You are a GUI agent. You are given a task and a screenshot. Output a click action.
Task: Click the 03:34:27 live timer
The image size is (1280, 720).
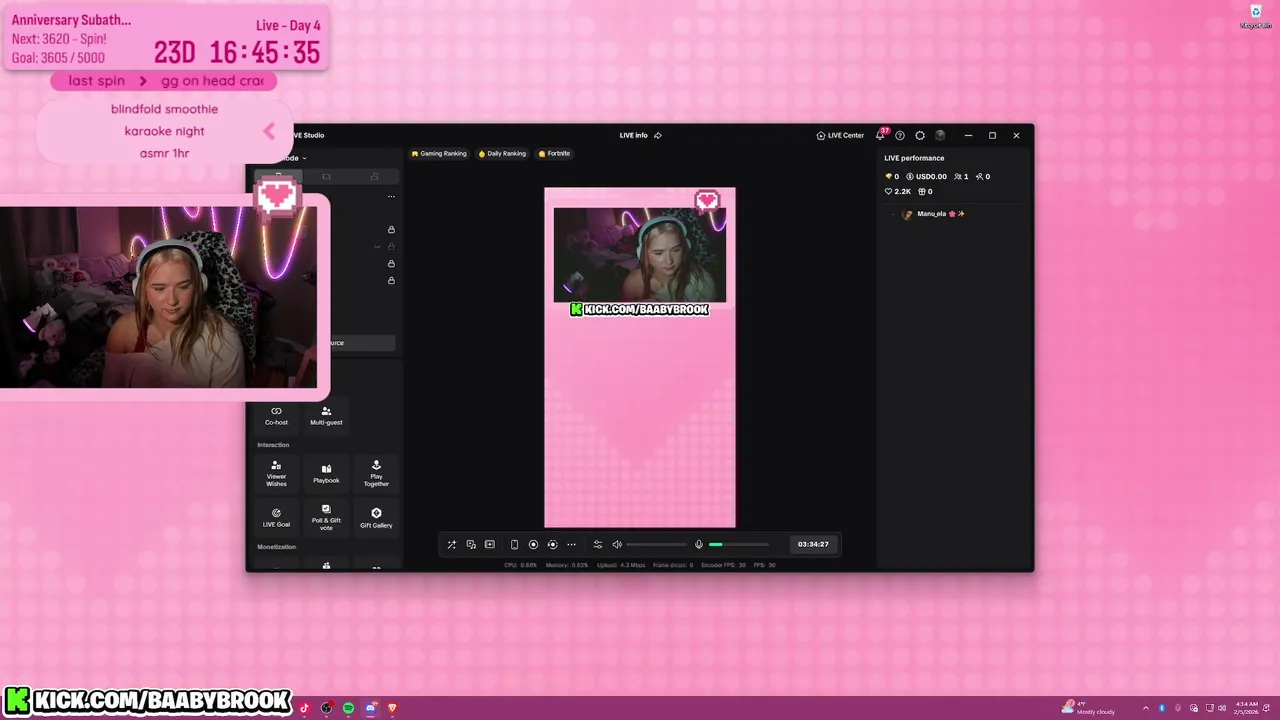813,545
